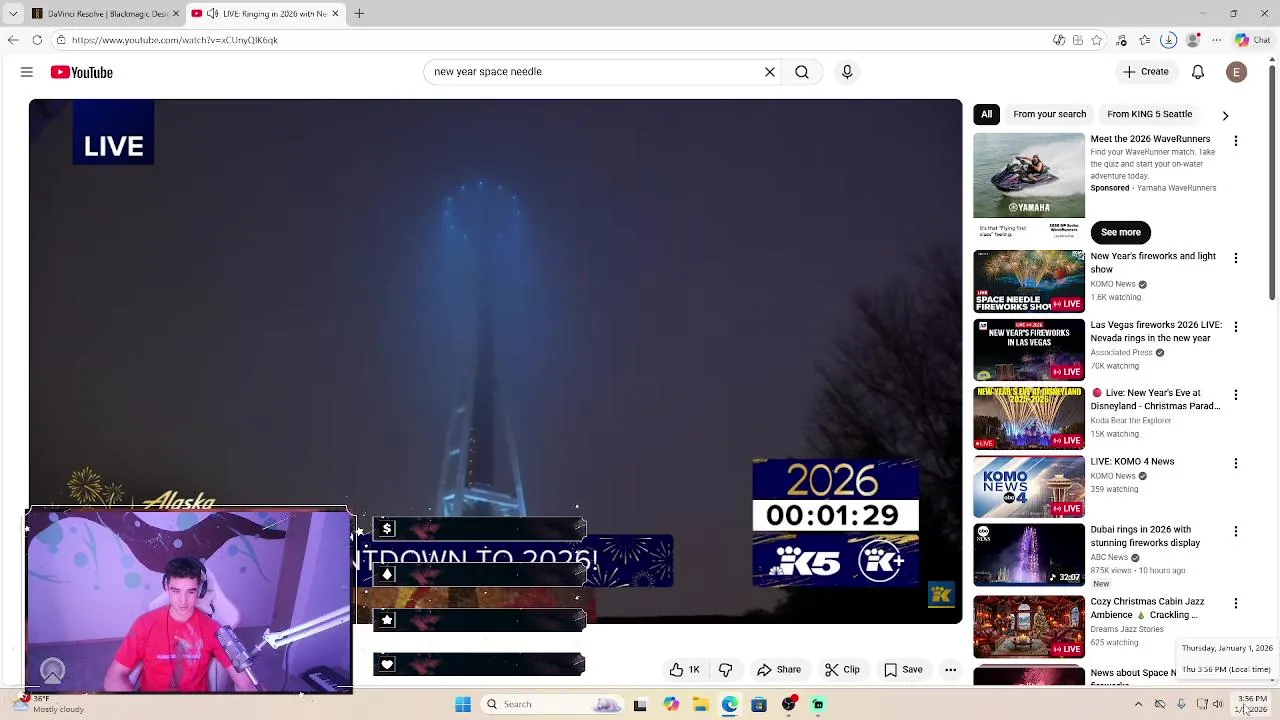Open options for Cozy Christmas Cabin Jazz

click(1236, 603)
